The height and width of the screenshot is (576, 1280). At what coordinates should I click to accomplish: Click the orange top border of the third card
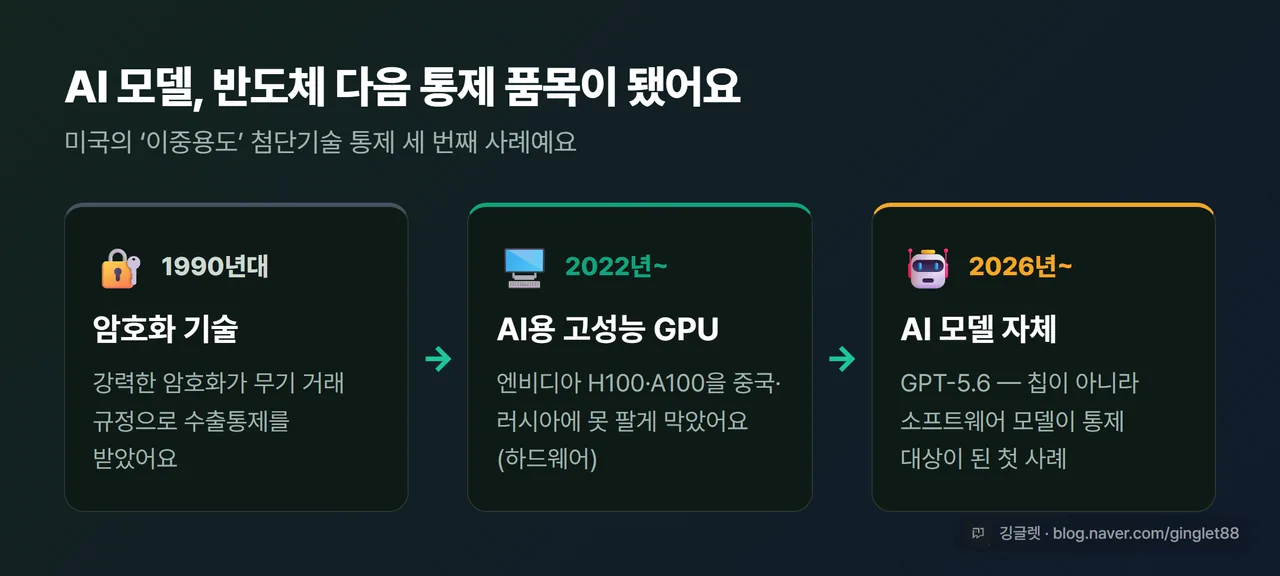[1043, 206]
